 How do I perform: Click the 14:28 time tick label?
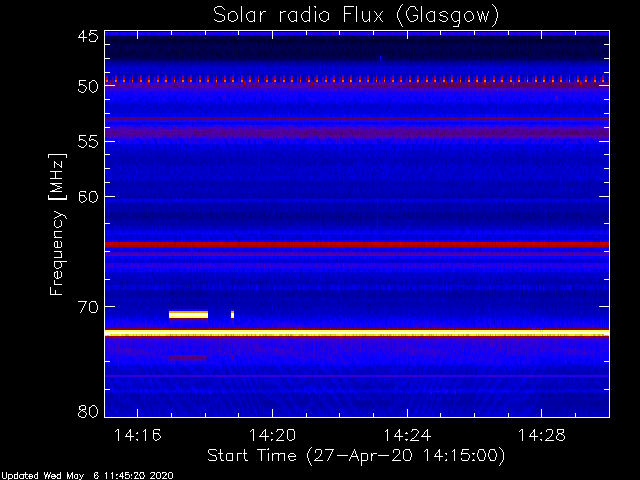(542, 435)
